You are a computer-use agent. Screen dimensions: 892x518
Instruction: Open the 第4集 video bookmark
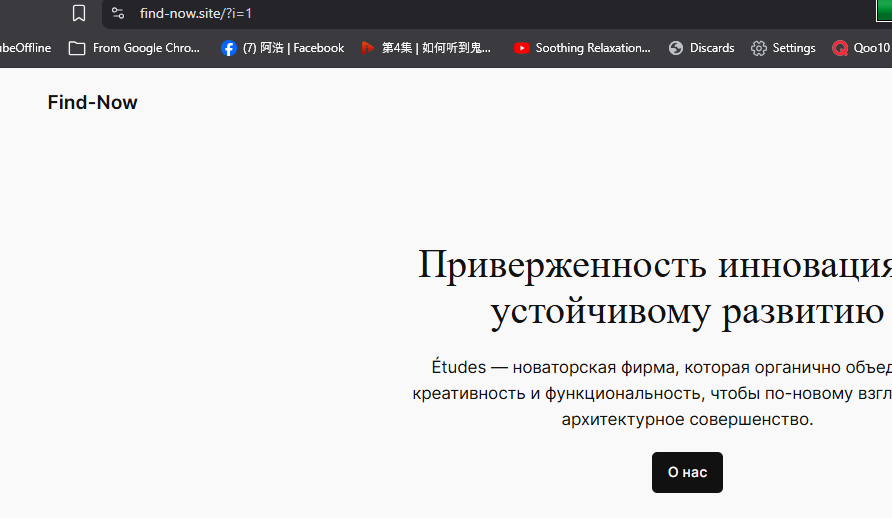(x=426, y=48)
